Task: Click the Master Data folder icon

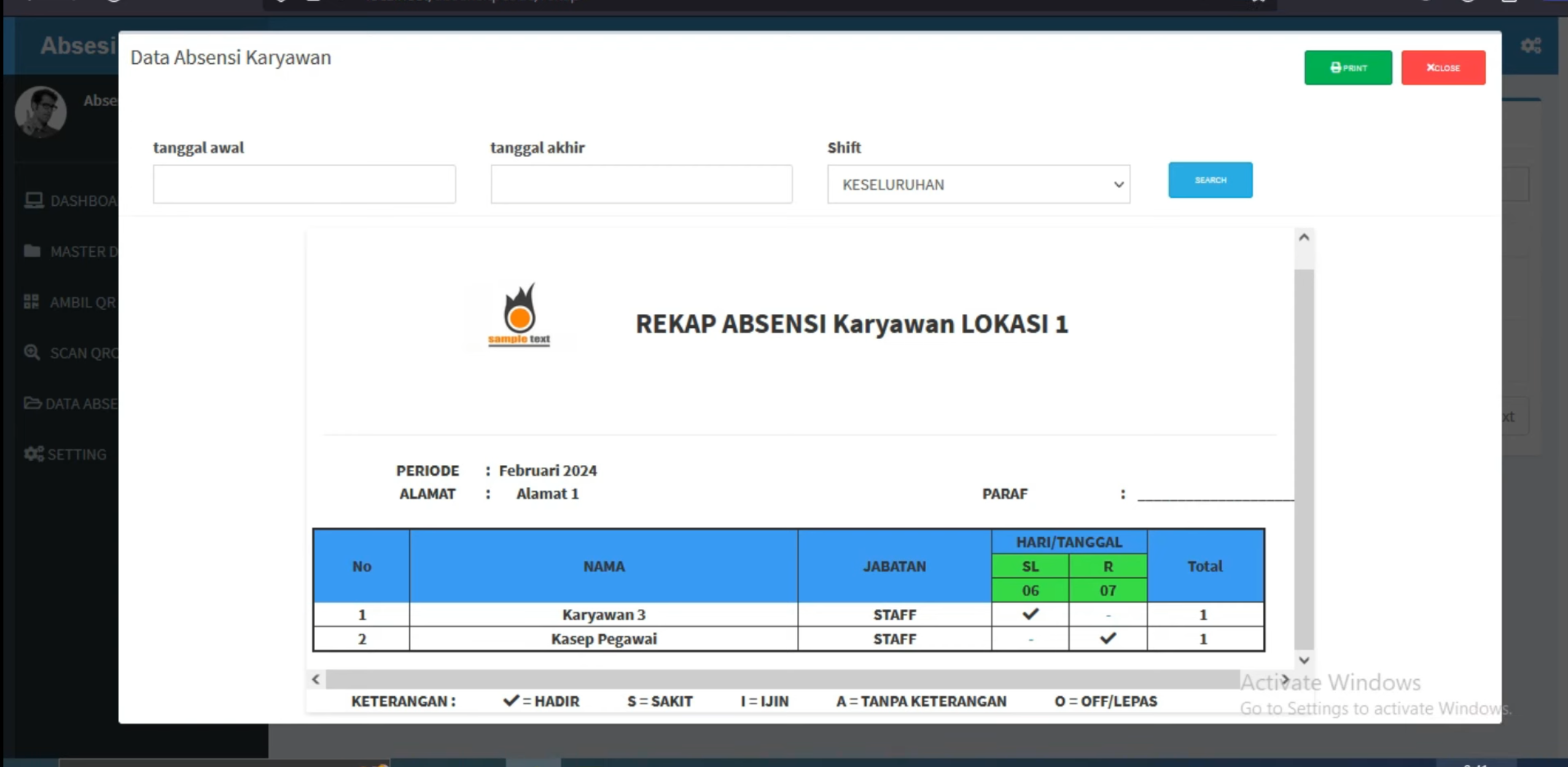Action: coord(32,251)
